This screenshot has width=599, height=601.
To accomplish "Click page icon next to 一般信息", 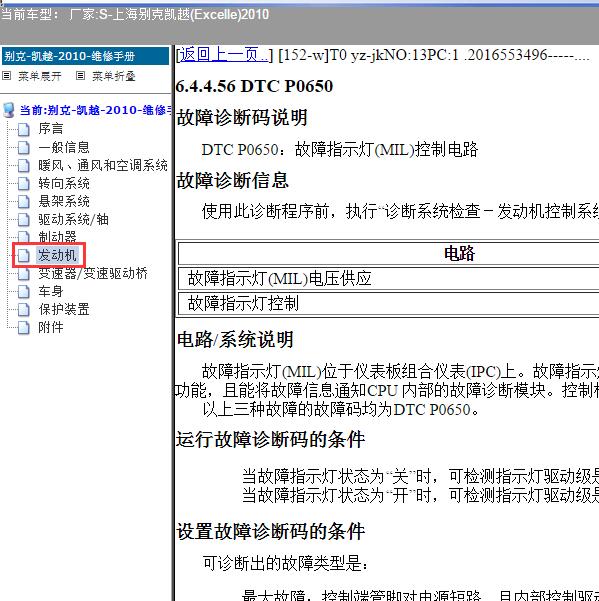I will click(24, 148).
